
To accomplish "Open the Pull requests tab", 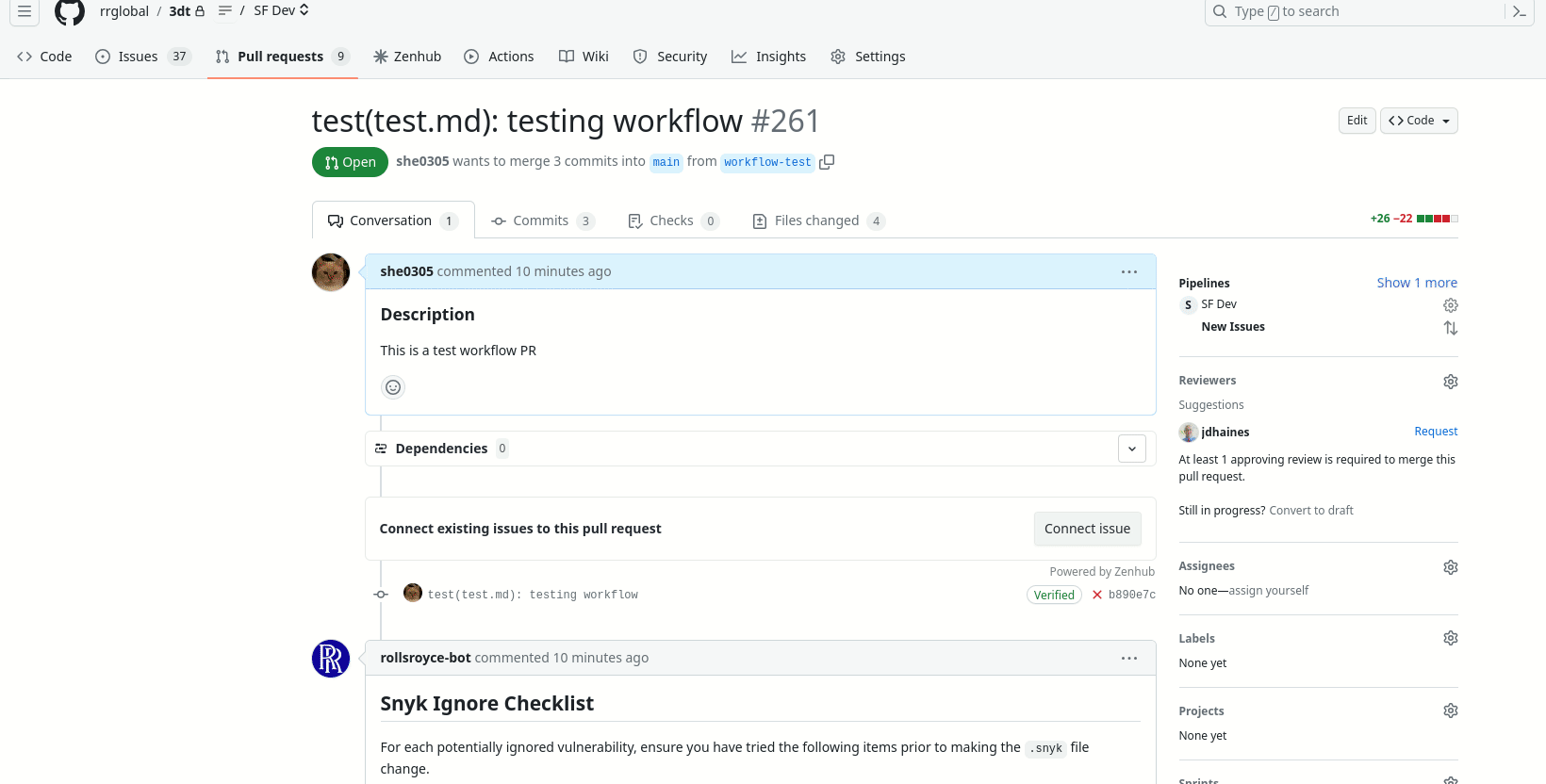I will (282, 57).
